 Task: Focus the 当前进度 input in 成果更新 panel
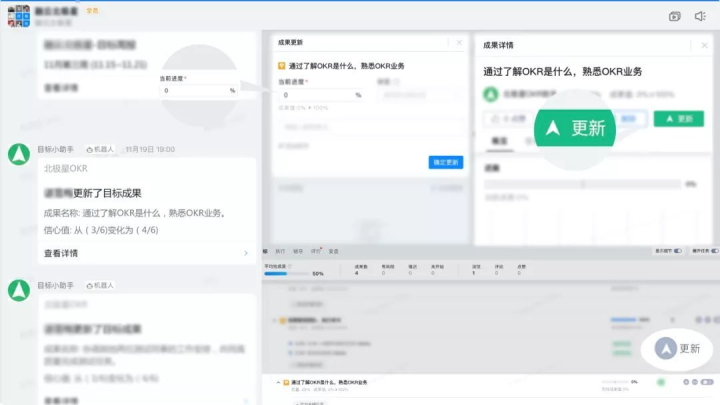[321, 95]
